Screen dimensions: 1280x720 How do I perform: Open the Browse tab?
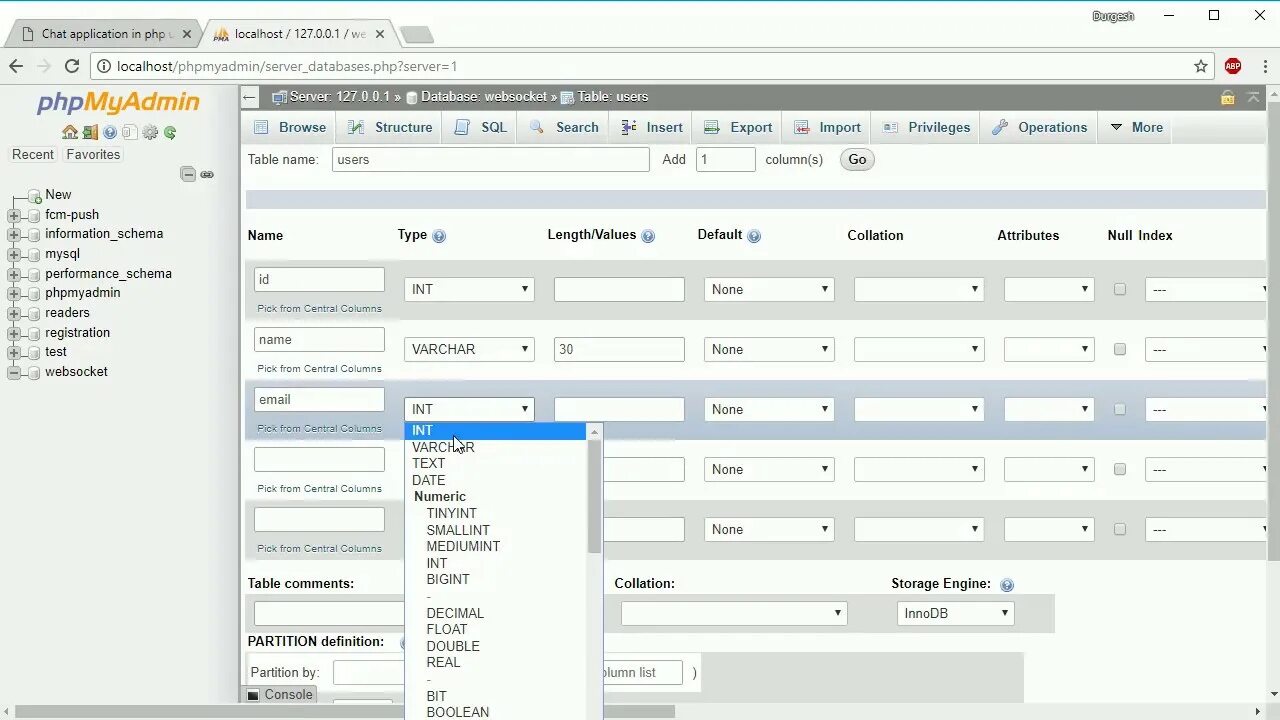tap(290, 127)
